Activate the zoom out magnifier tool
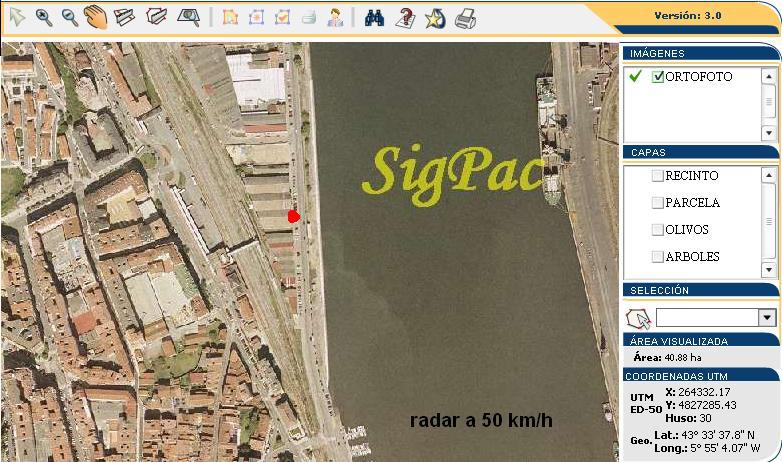 pos(70,17)
